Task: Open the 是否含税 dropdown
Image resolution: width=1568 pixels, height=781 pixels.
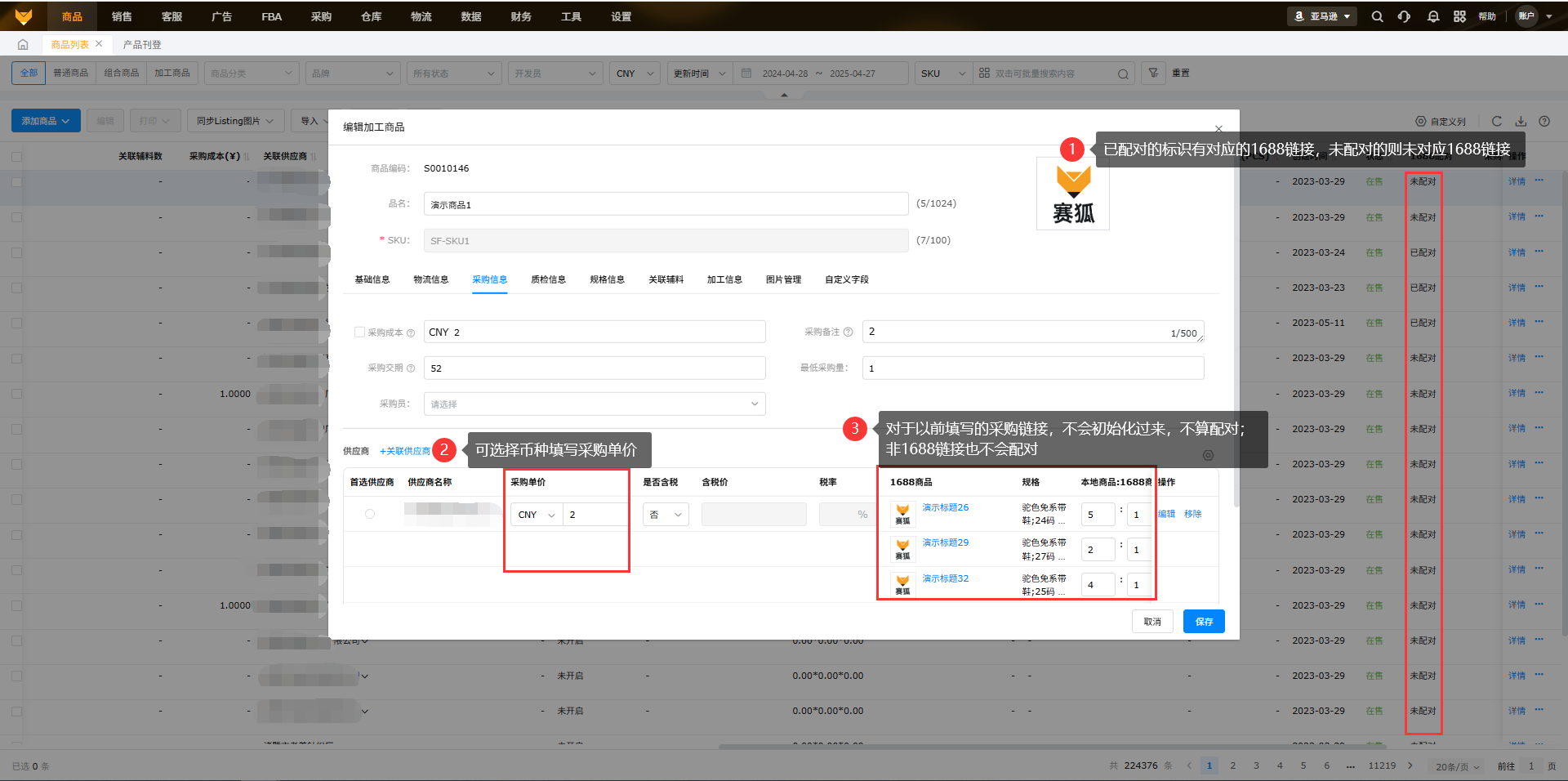Action: 666,515
